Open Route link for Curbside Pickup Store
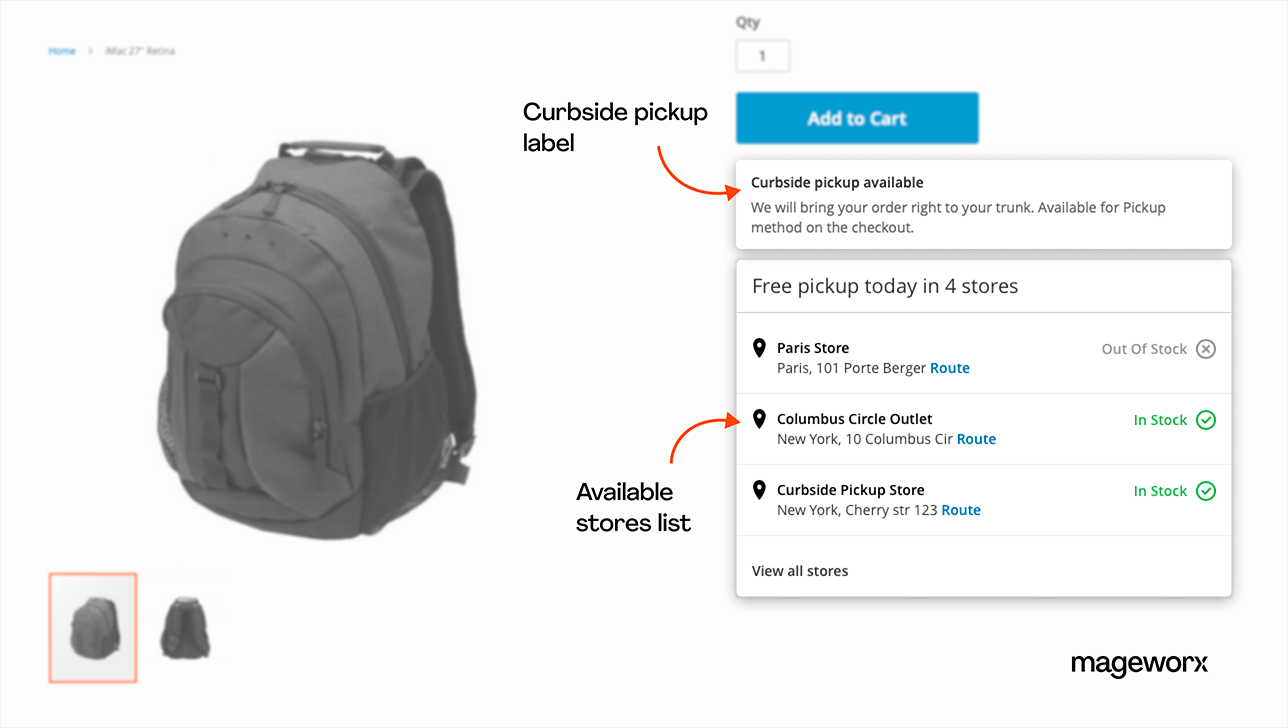The width and height of the screenshot is (1288, 728). (x=960, y=510)
